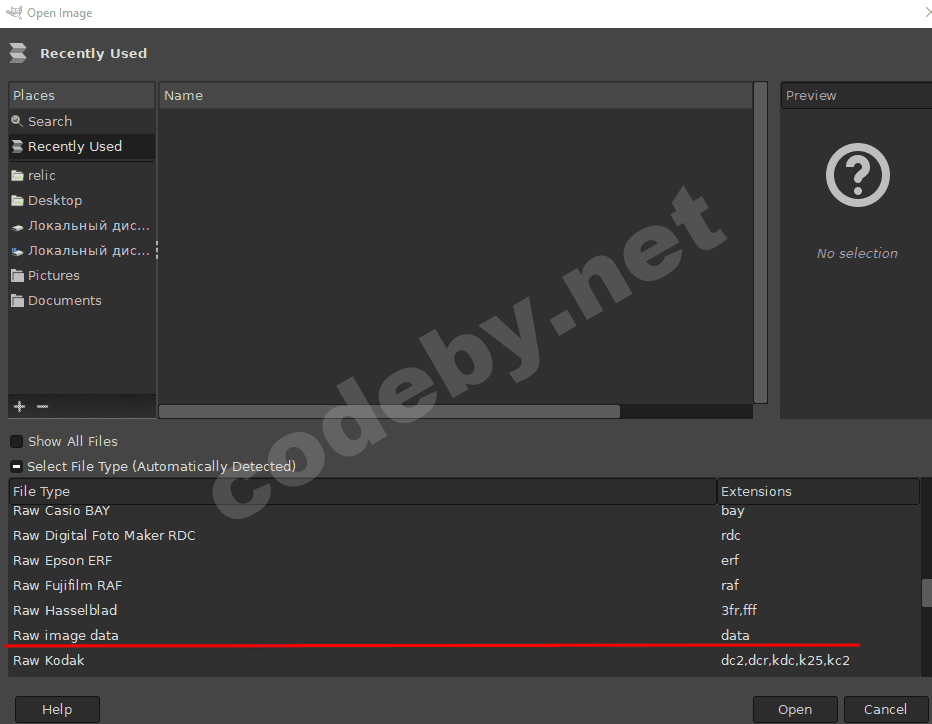This screenshot has width=932, height=724.
Task: Click the Documents folder icon
Action: (x=17, y=301)
